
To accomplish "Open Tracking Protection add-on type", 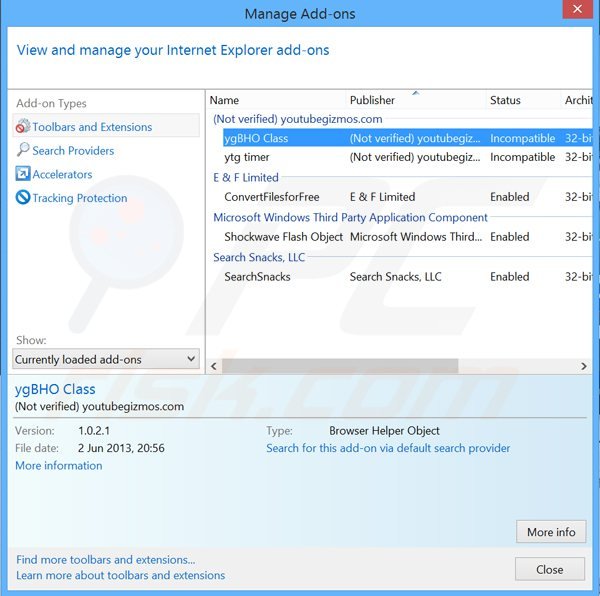I will (x=80, y=198).
